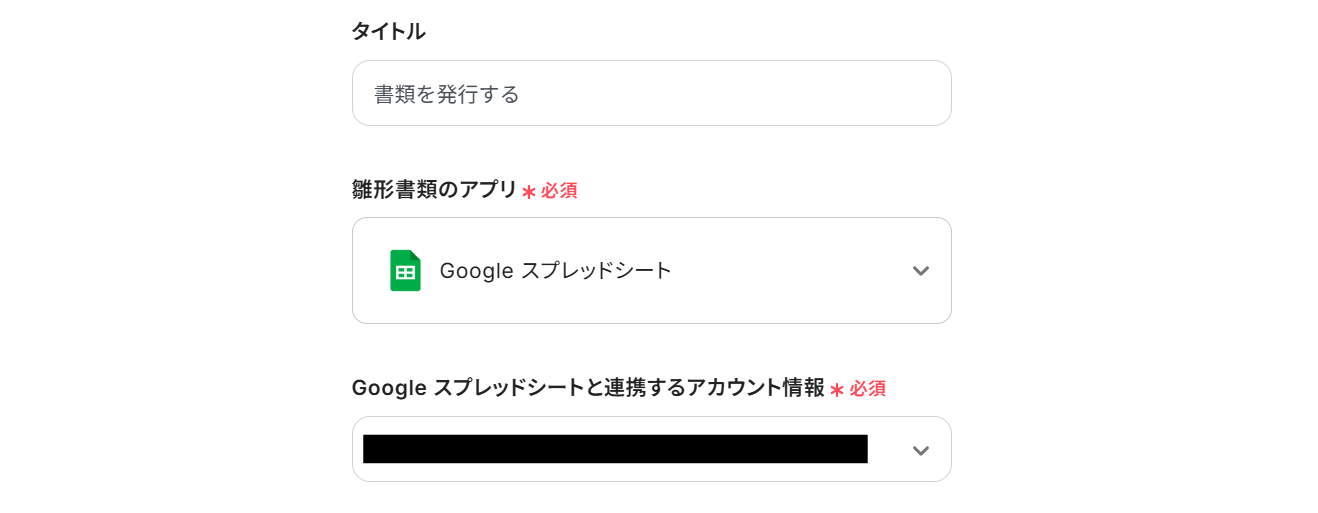1318x513 pixels.
Task: Expand the 雛形書類のアプリ dropdown chevron
Action: (921, 271)
